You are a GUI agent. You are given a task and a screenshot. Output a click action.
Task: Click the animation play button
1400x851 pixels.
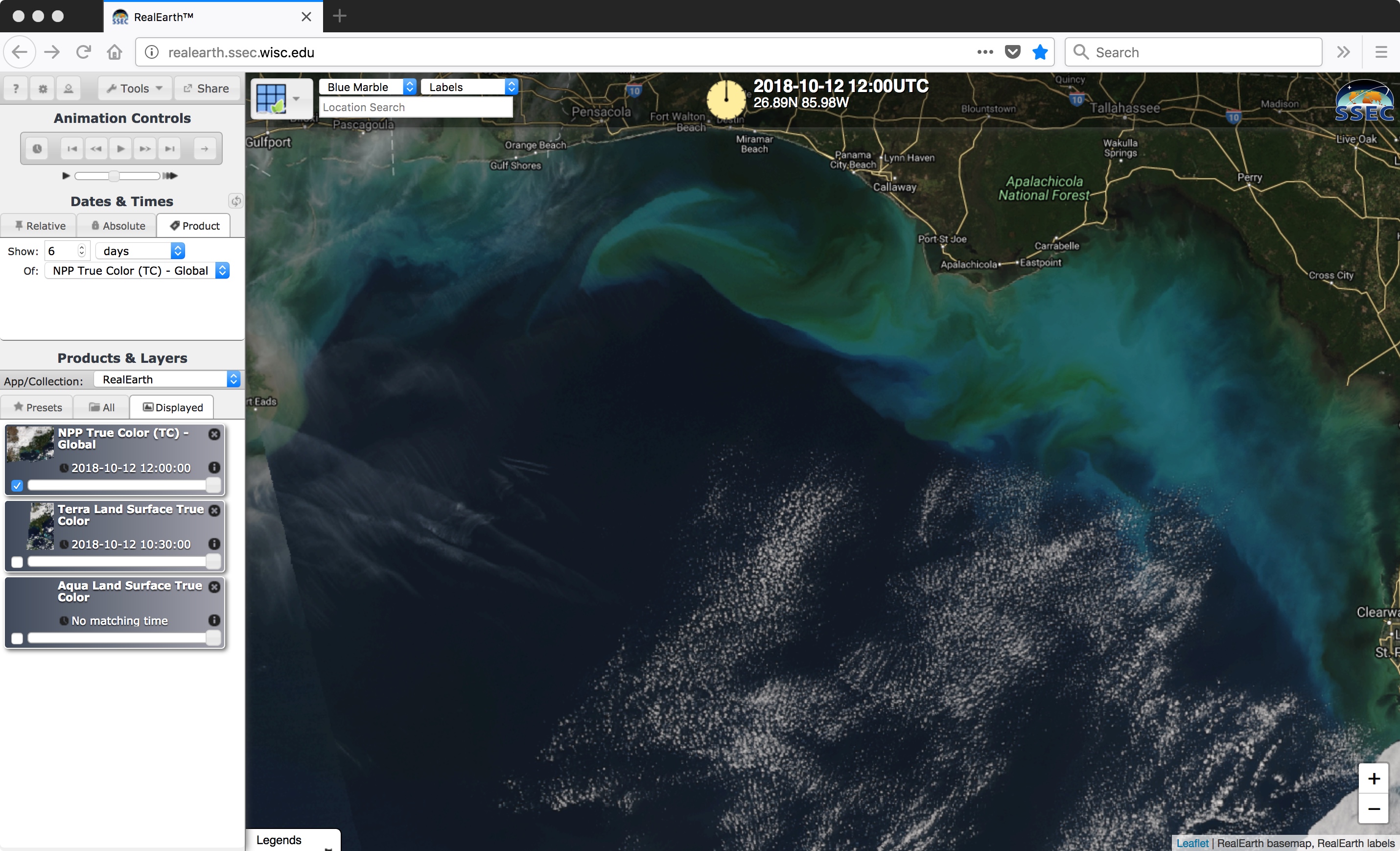pyautogui.click(x=120, y=149)
